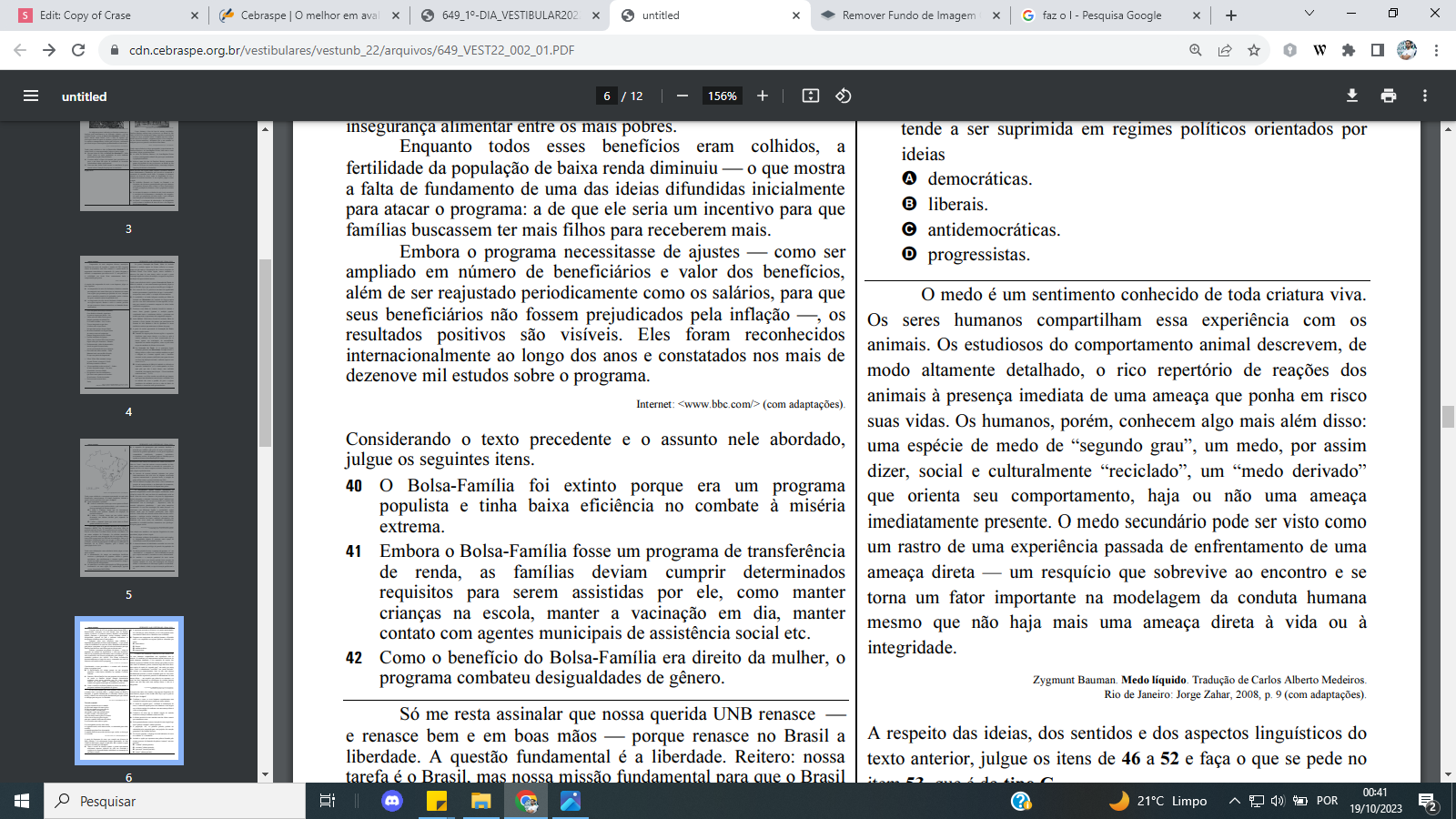Switch to Remover Fundo de Imagem tab
1456x819 pixels.
click(x=910, y=15)
